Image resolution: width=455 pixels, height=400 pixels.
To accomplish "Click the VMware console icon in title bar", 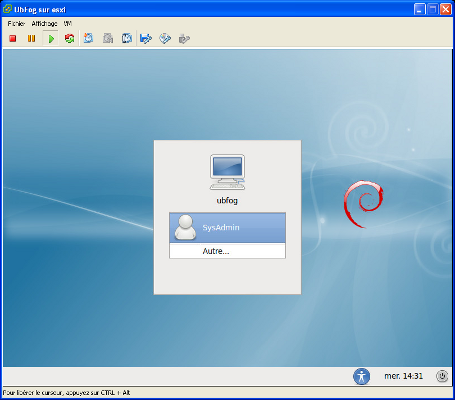I will pyautogui.click(x=7, y=9).
